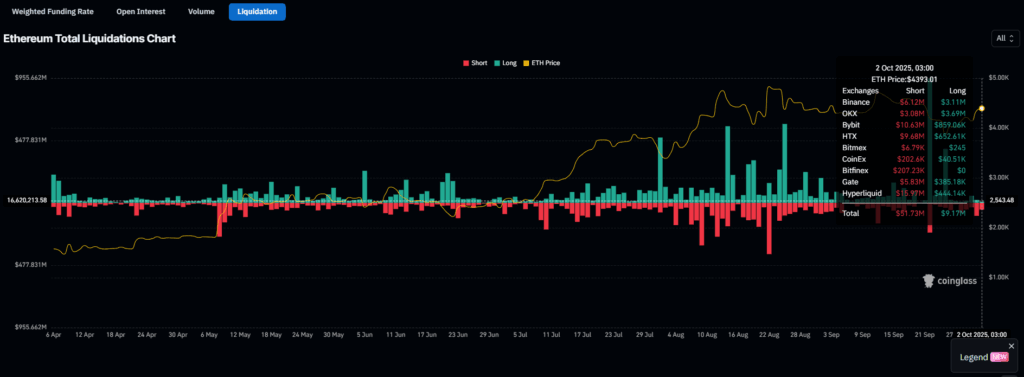Select the CoinEx row in tooltip

click(904, 159)
